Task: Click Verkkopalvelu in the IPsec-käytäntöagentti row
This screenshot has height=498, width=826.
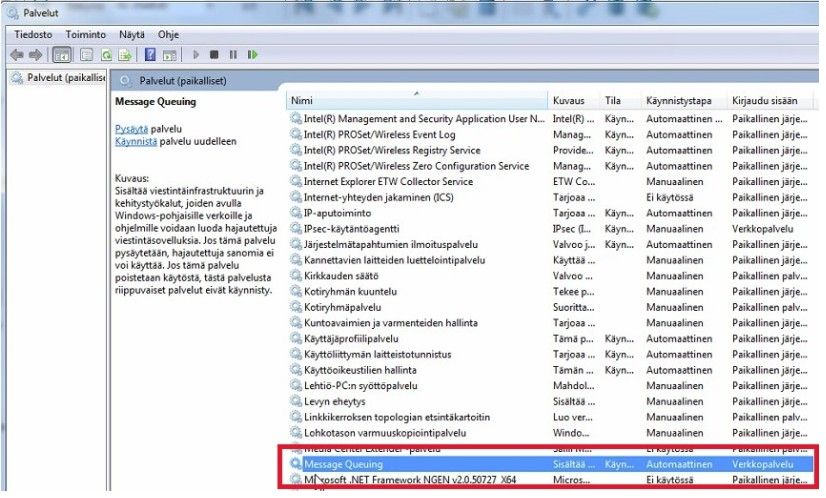Action: point(762,229)
